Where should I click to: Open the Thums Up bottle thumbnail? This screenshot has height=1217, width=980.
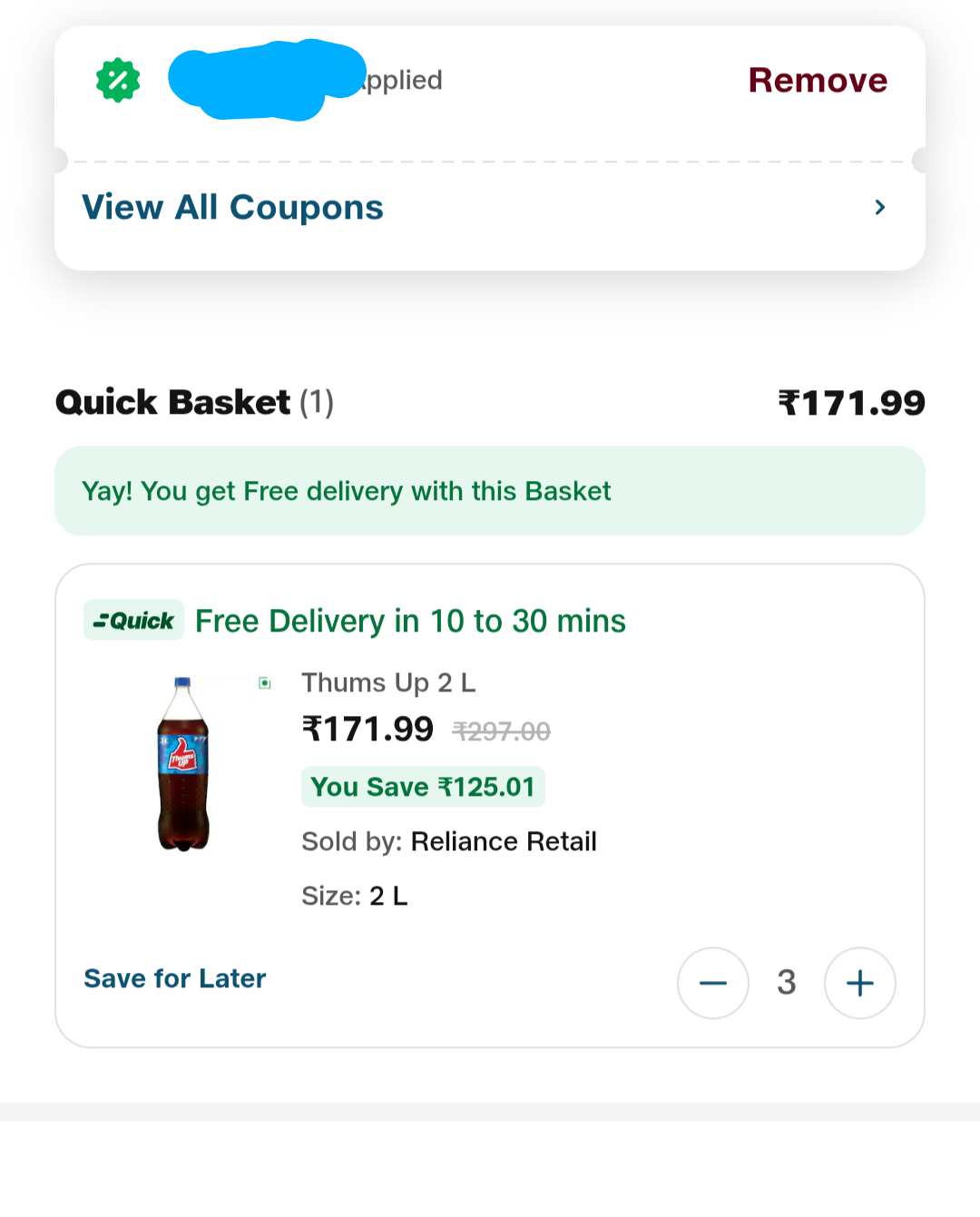183,764
